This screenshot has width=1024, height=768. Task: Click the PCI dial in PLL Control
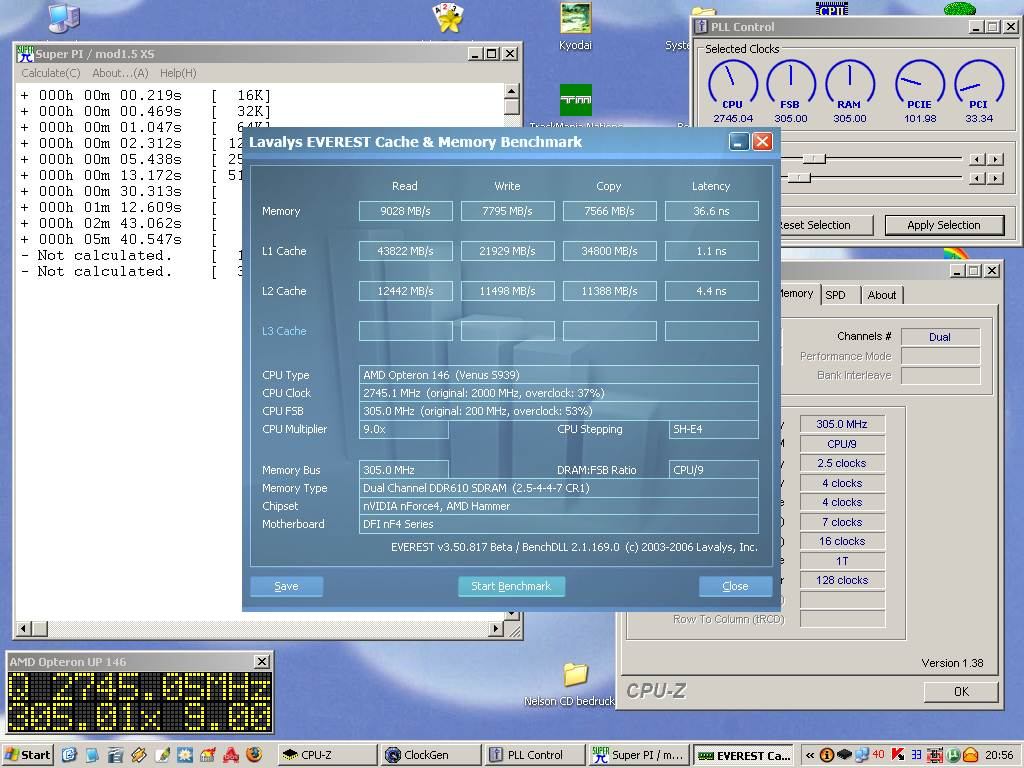pos(978,84)
